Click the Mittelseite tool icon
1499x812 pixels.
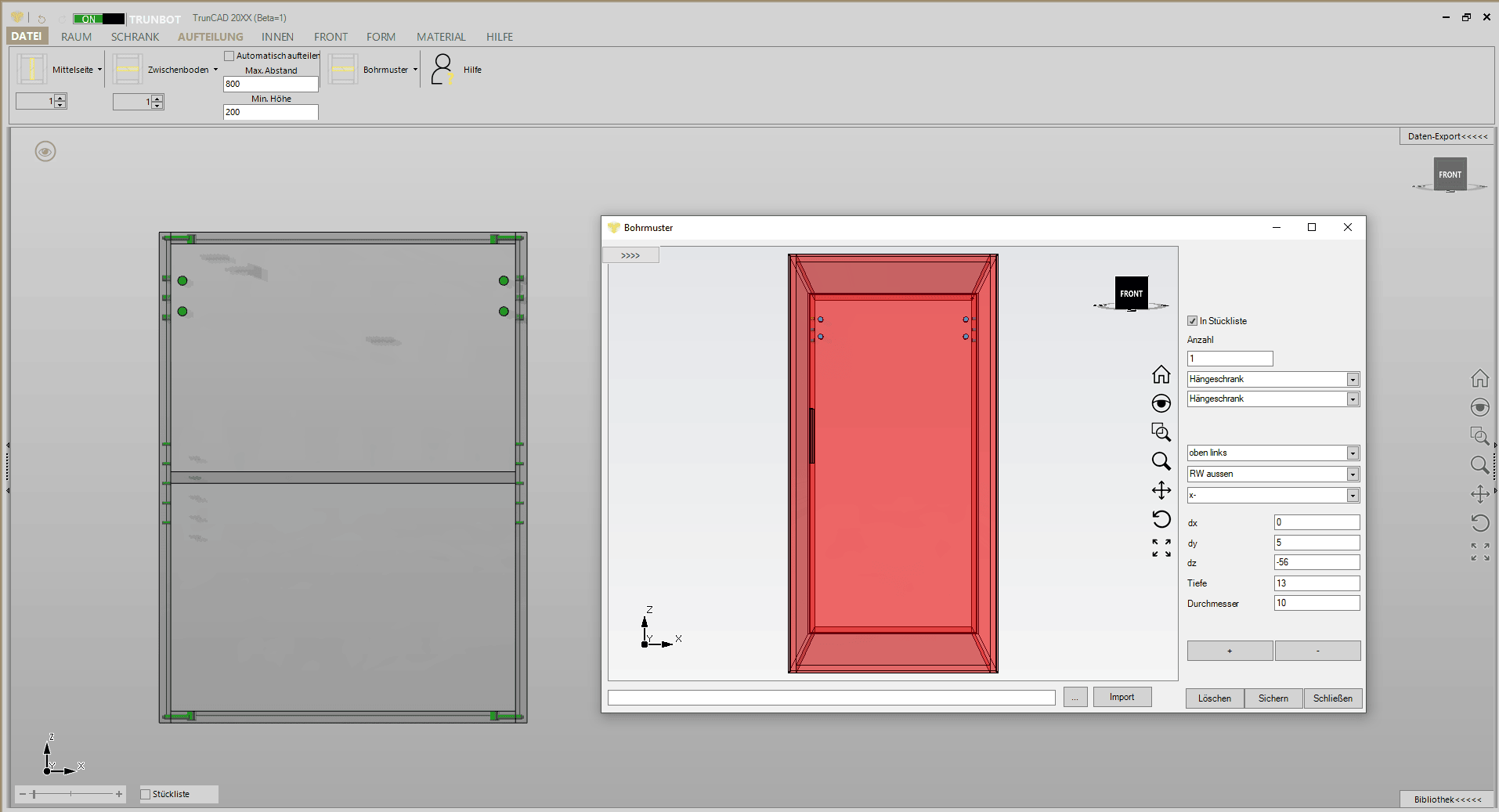[32, 70]
